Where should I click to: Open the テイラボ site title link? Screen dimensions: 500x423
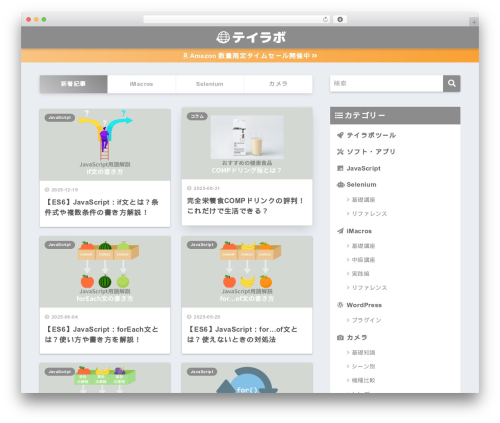pos(251,37)
